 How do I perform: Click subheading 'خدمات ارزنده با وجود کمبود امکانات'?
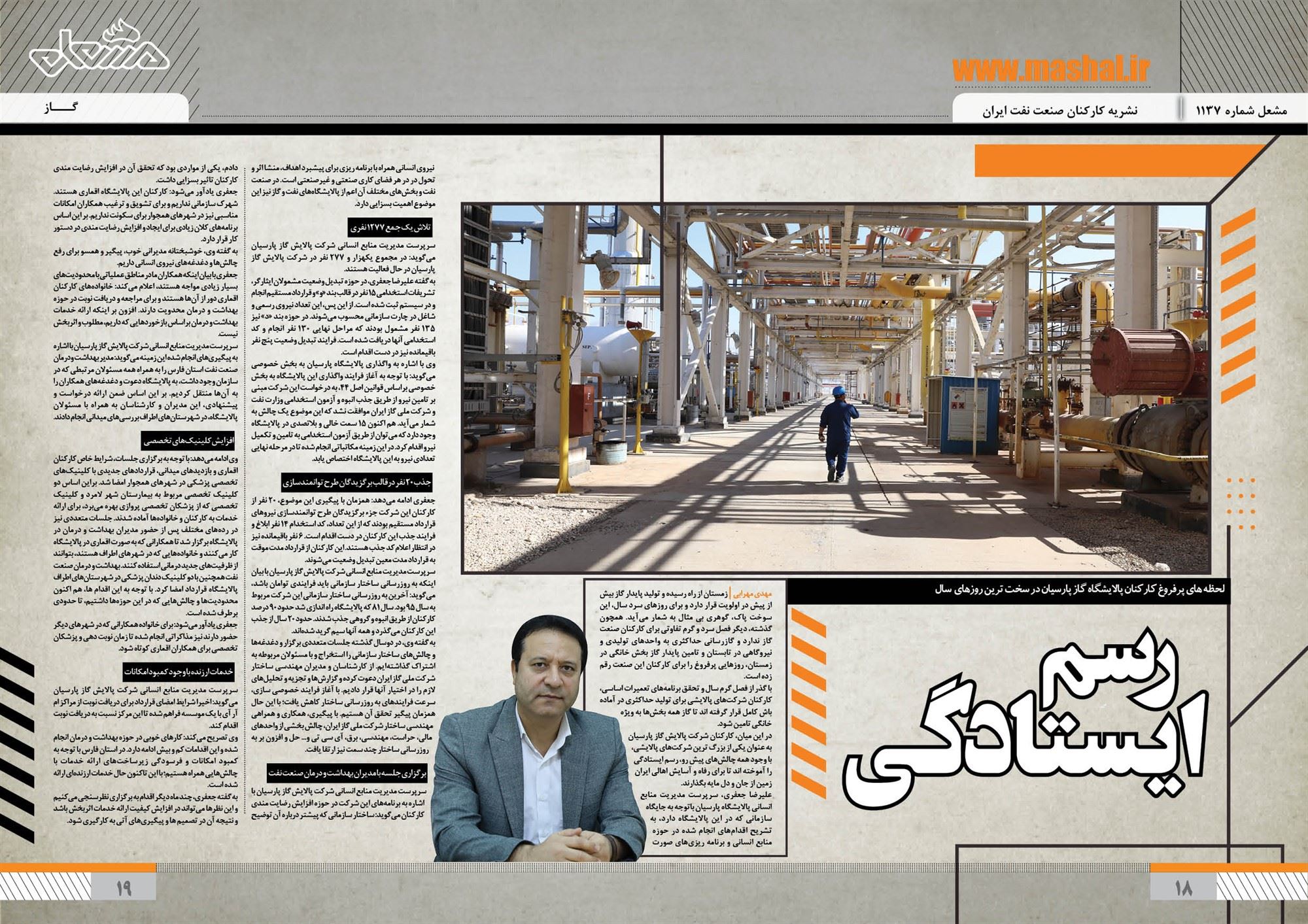click(x=179, y=672)
